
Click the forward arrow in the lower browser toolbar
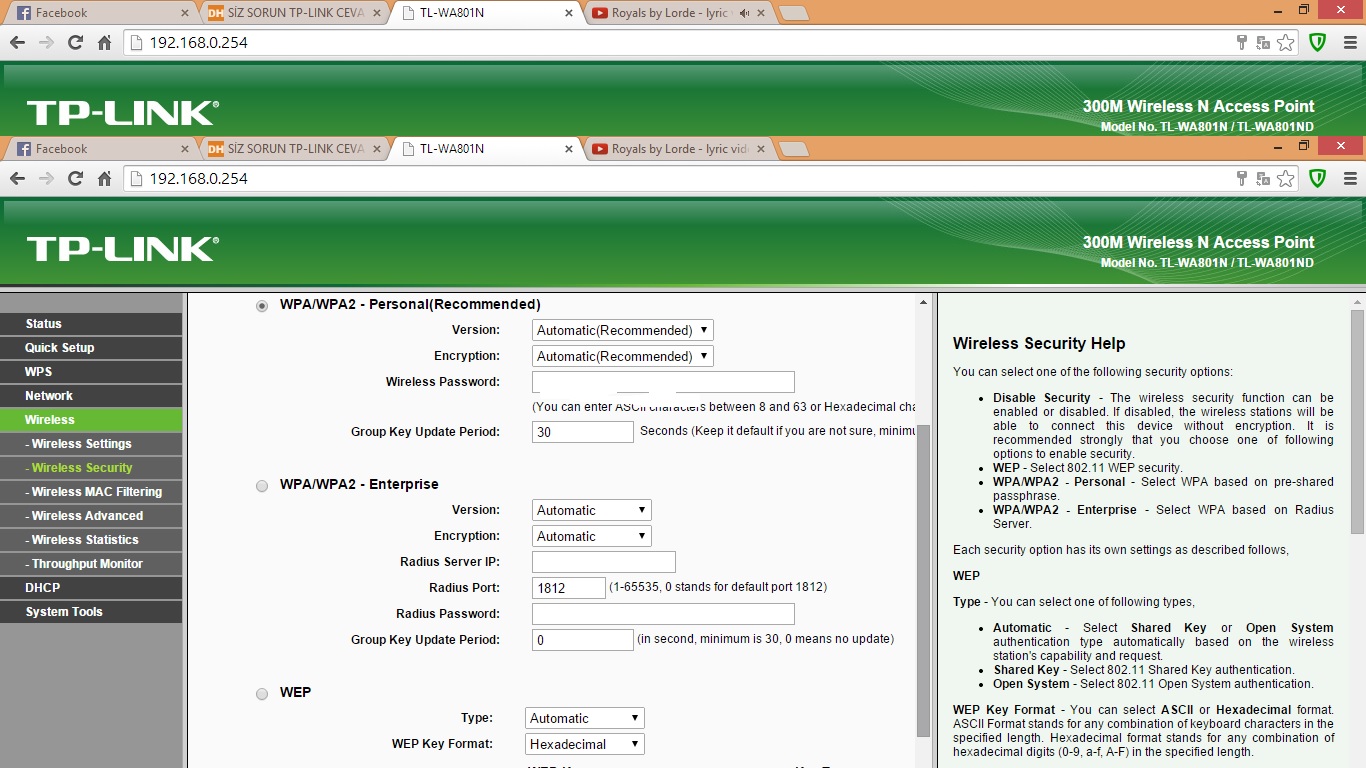coord(46,179)
